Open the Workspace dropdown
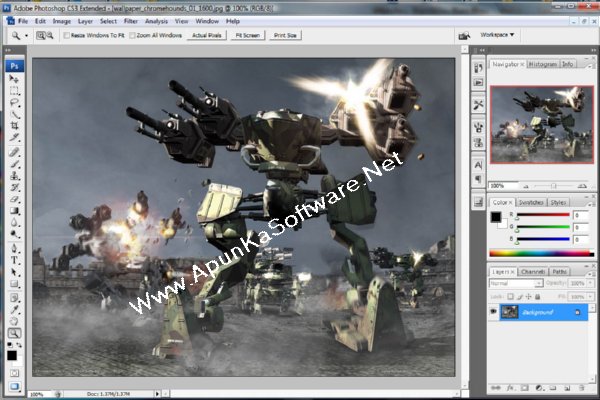Screen dimensions: 600x400 [x=497, y=35]
